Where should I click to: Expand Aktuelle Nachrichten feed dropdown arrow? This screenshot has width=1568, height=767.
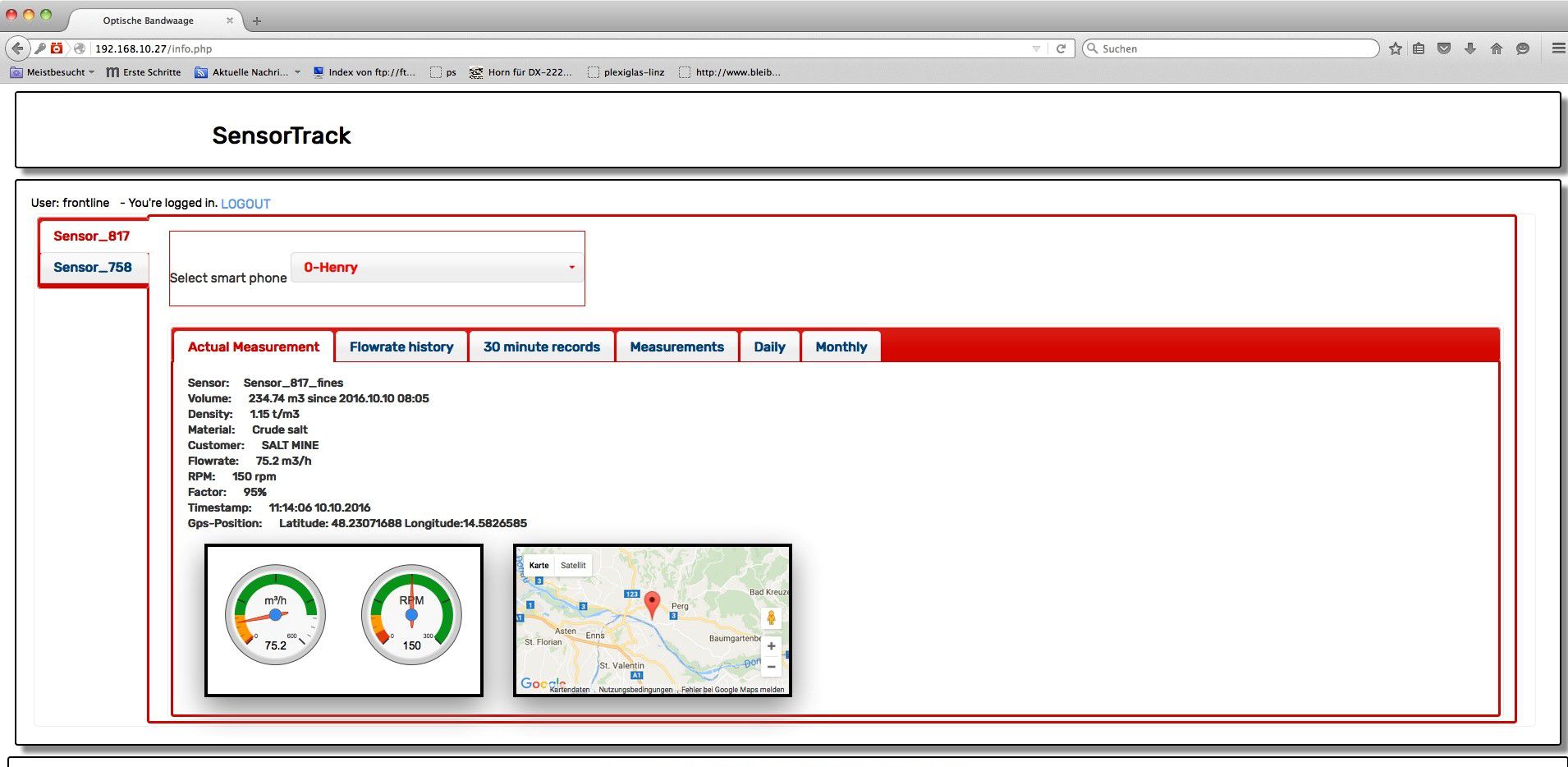point(297,72)
